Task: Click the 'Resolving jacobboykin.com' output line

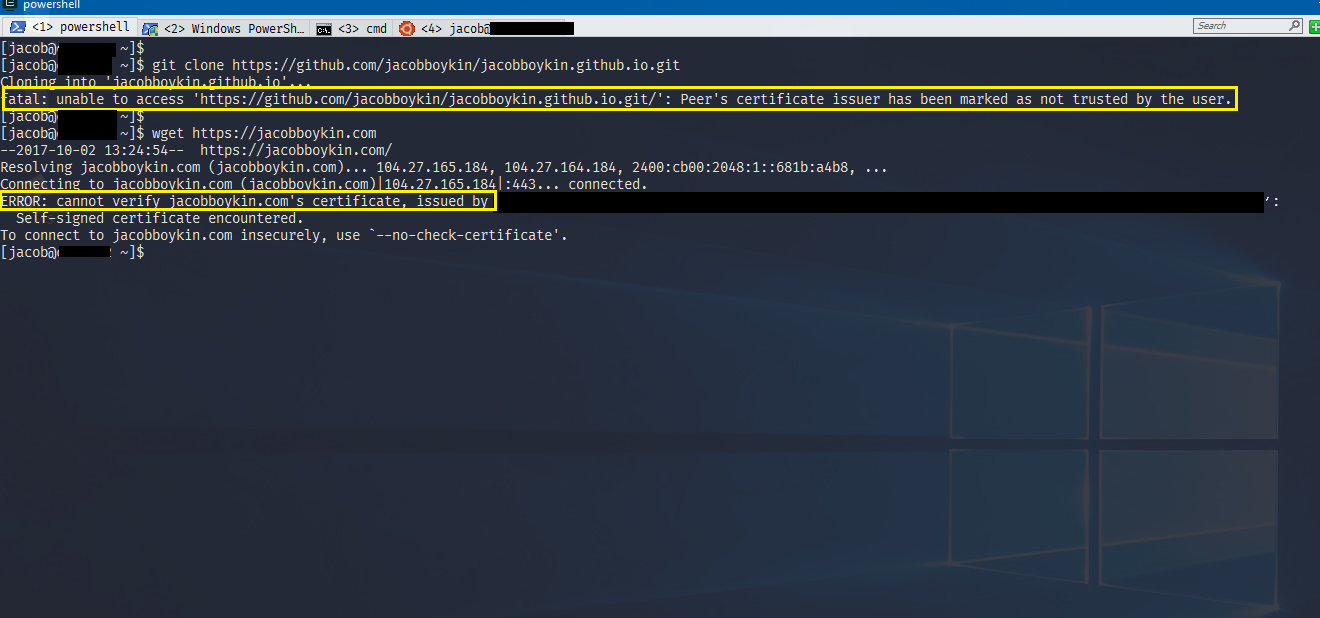Action: (x=444, y=167)
